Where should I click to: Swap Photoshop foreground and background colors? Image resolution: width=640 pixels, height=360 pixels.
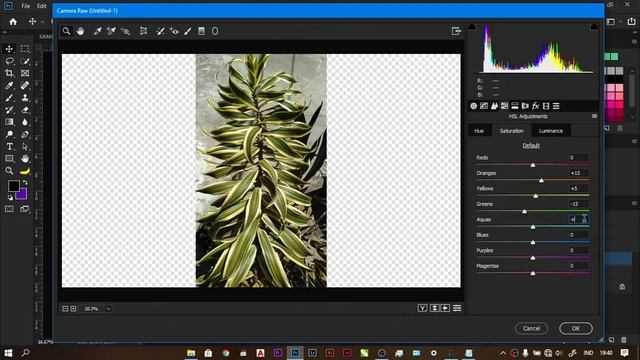pyautogui.click(x=25, y=182)
